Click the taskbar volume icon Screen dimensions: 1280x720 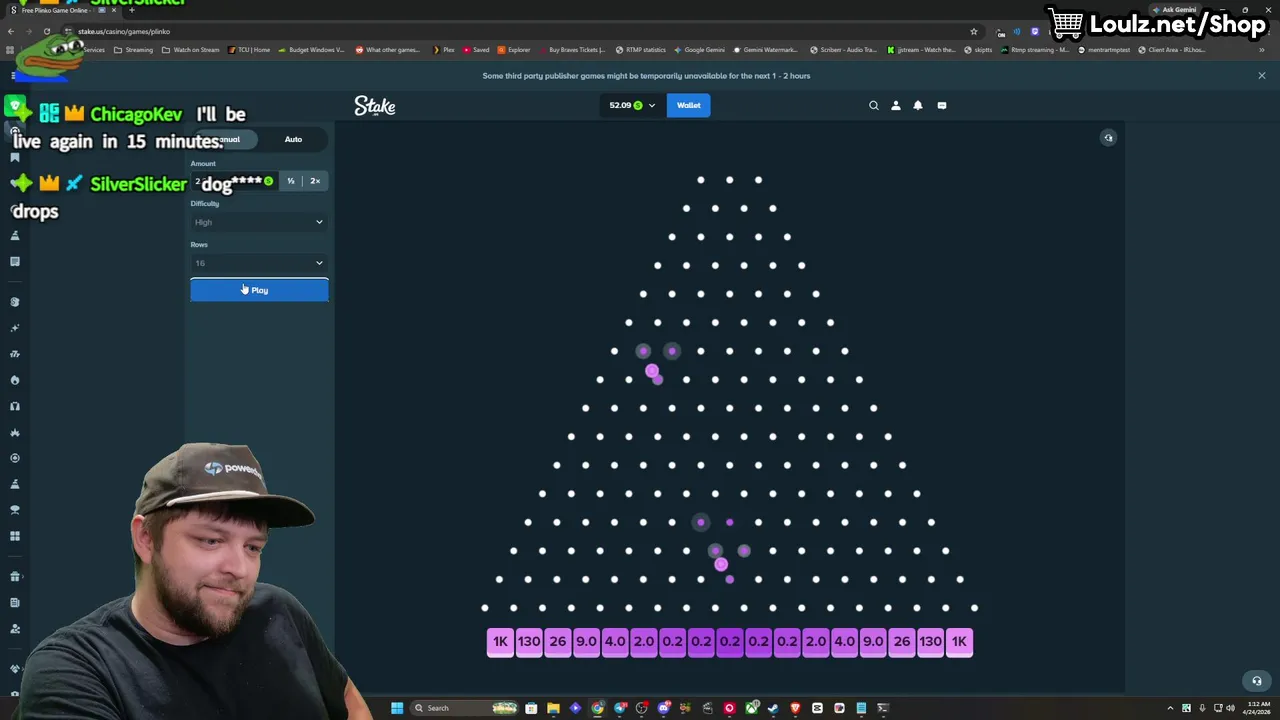pyautogui.click(x=1231, y=708)
